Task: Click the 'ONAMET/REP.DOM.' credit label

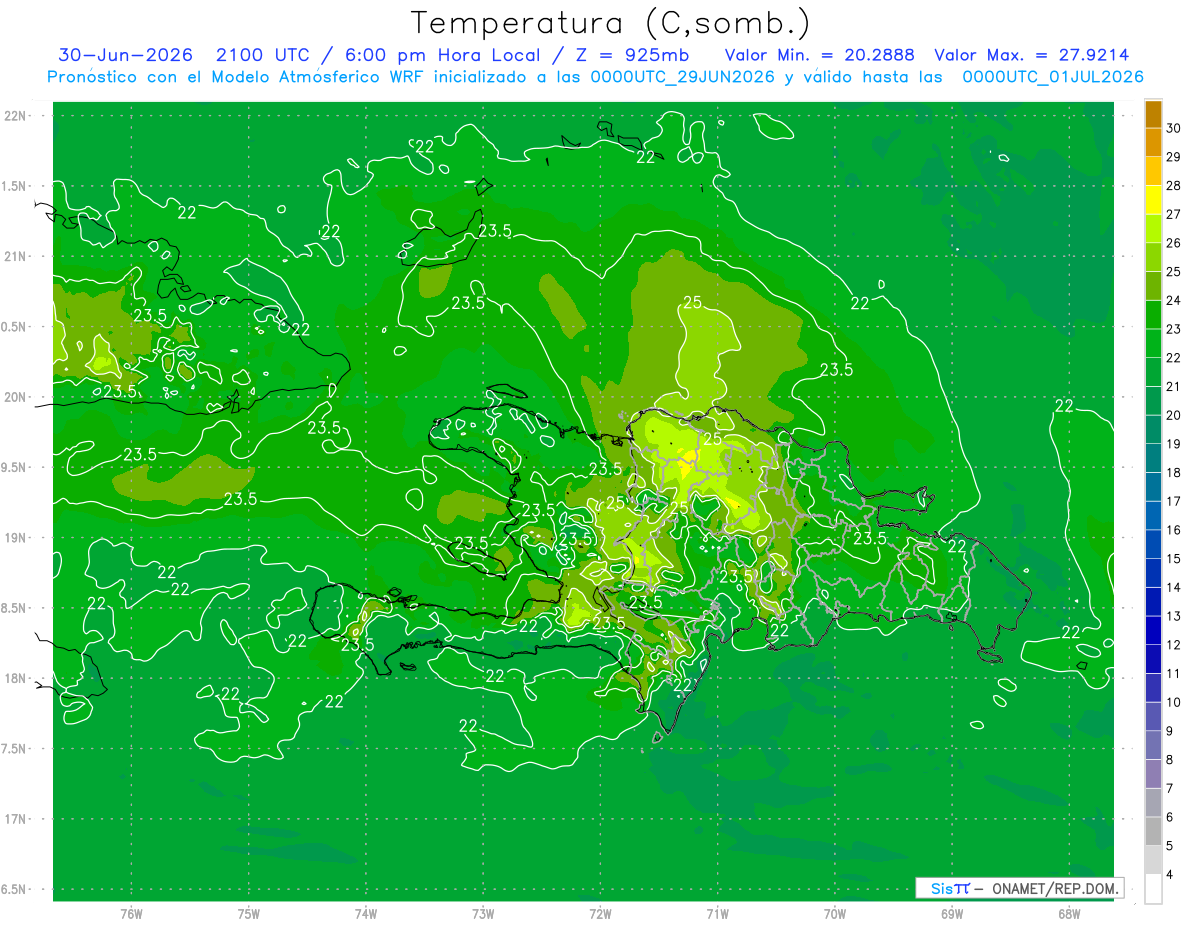Action: 1055,889
